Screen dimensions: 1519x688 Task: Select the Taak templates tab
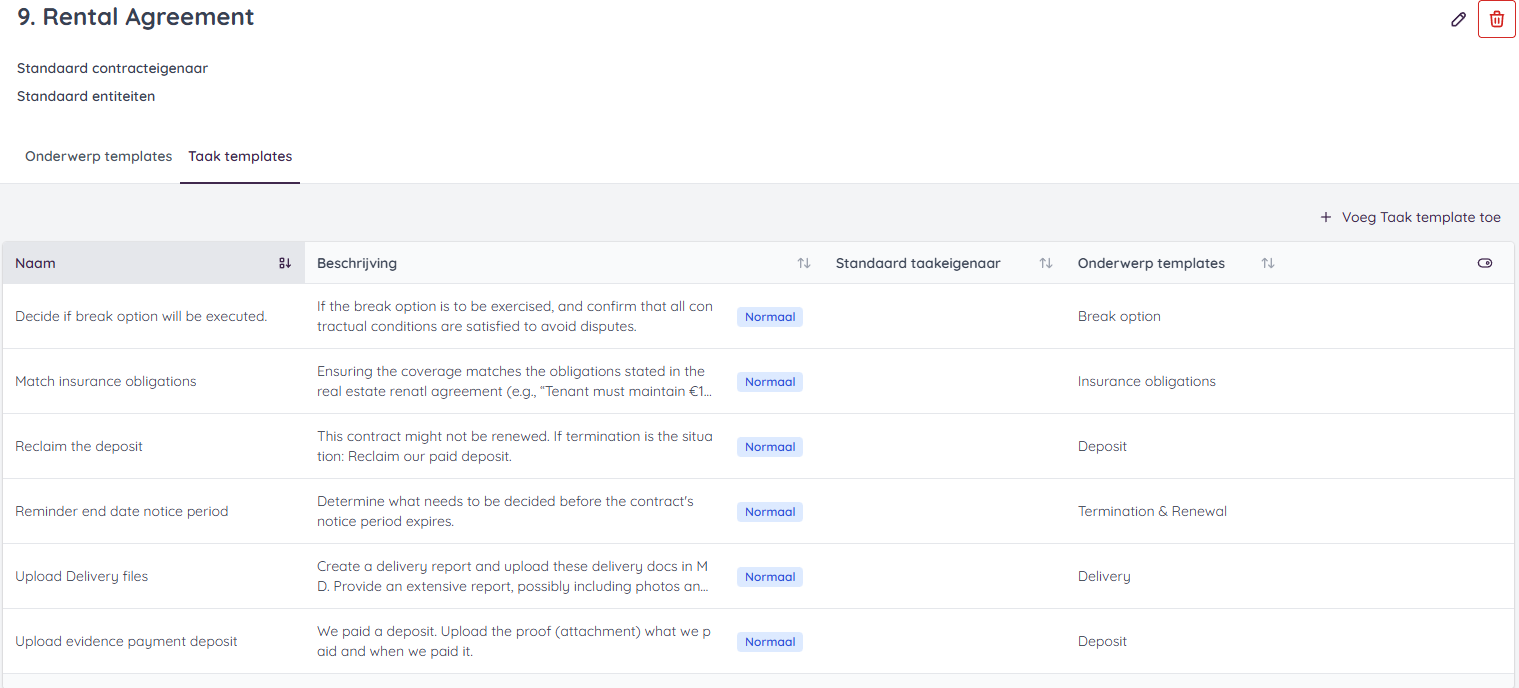pyautogui.click(x=240, y=156)
